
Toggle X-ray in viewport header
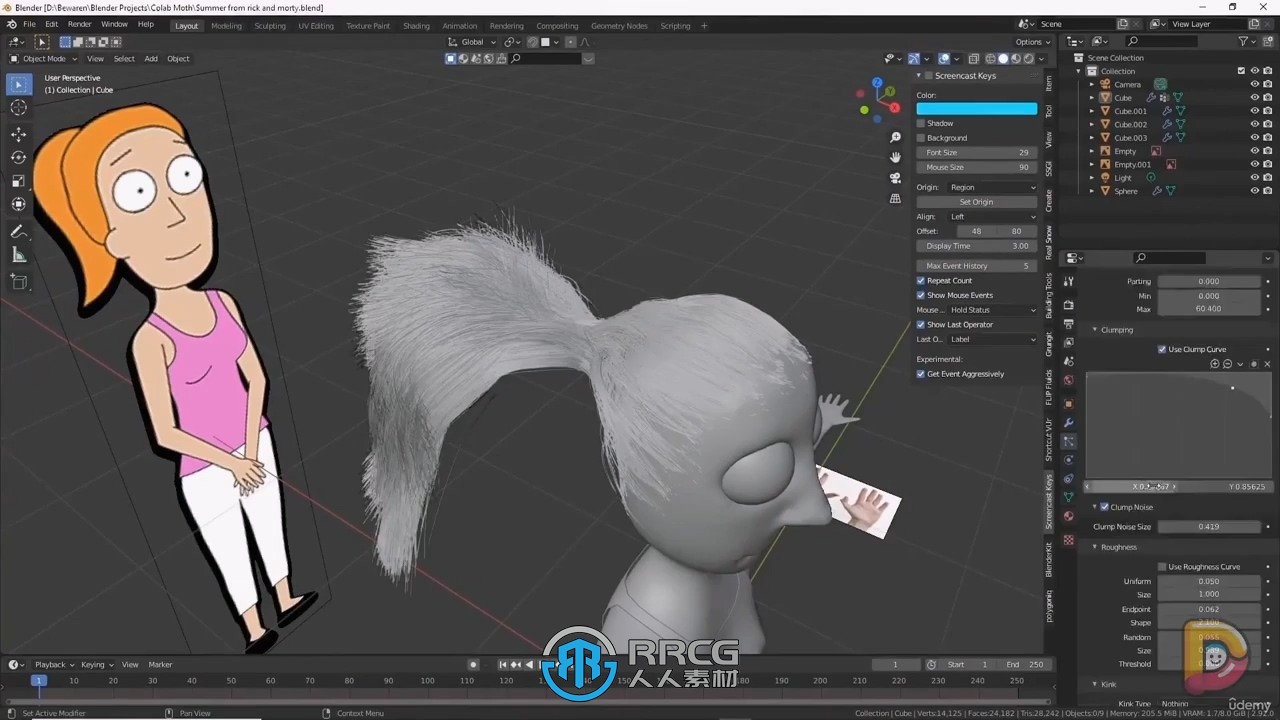pyautogui.click(x=973, y=58)
